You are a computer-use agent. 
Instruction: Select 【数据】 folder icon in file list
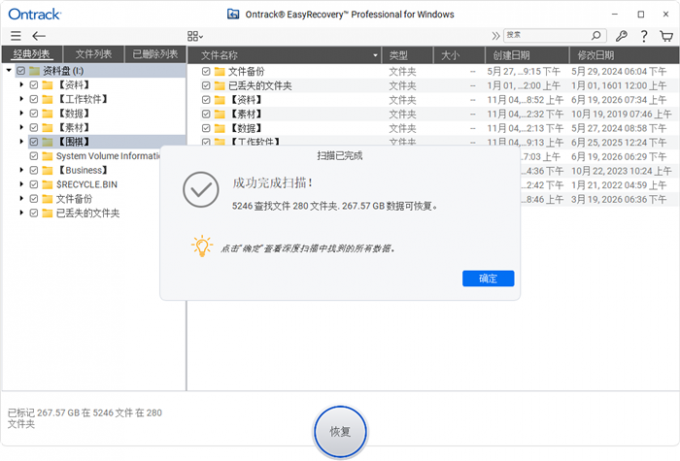click(x=220, y=128)
